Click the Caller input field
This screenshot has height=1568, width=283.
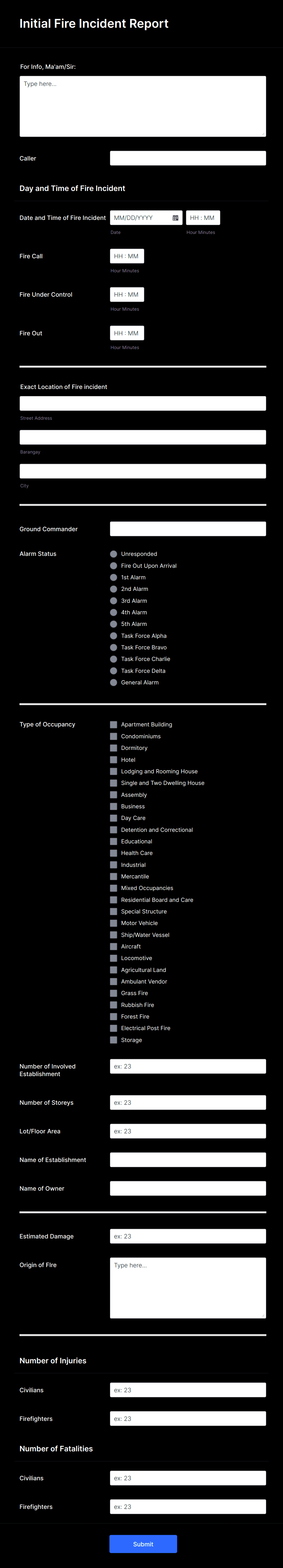click(187, 158)
